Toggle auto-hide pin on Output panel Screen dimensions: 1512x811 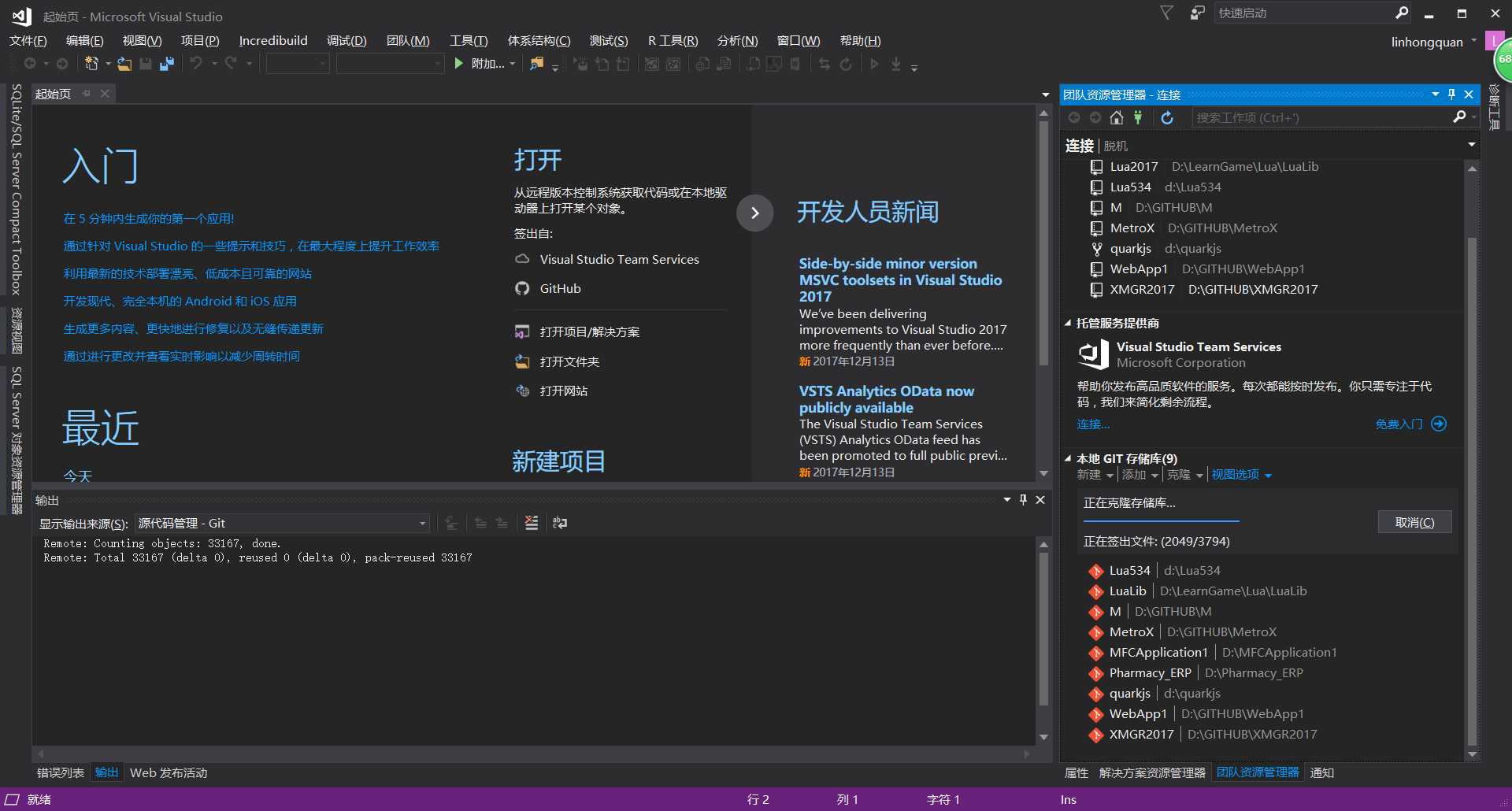(1023, 500)
